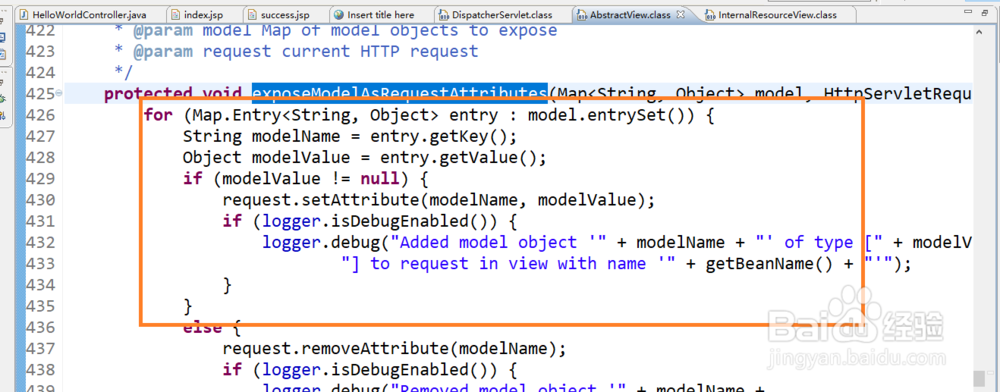Click the request.removeAttribute(modelName) line
1000x392 pixels.
(394, 349)
